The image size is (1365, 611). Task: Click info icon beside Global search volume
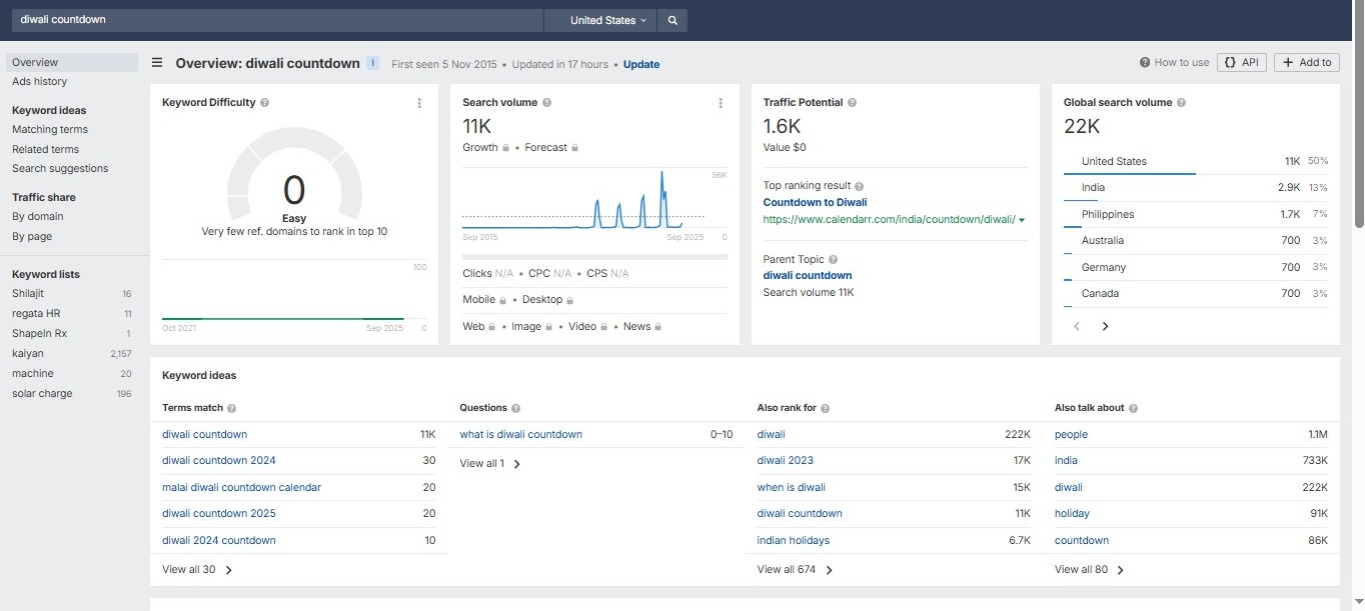pyautogui.click(x=1181, y=103)
